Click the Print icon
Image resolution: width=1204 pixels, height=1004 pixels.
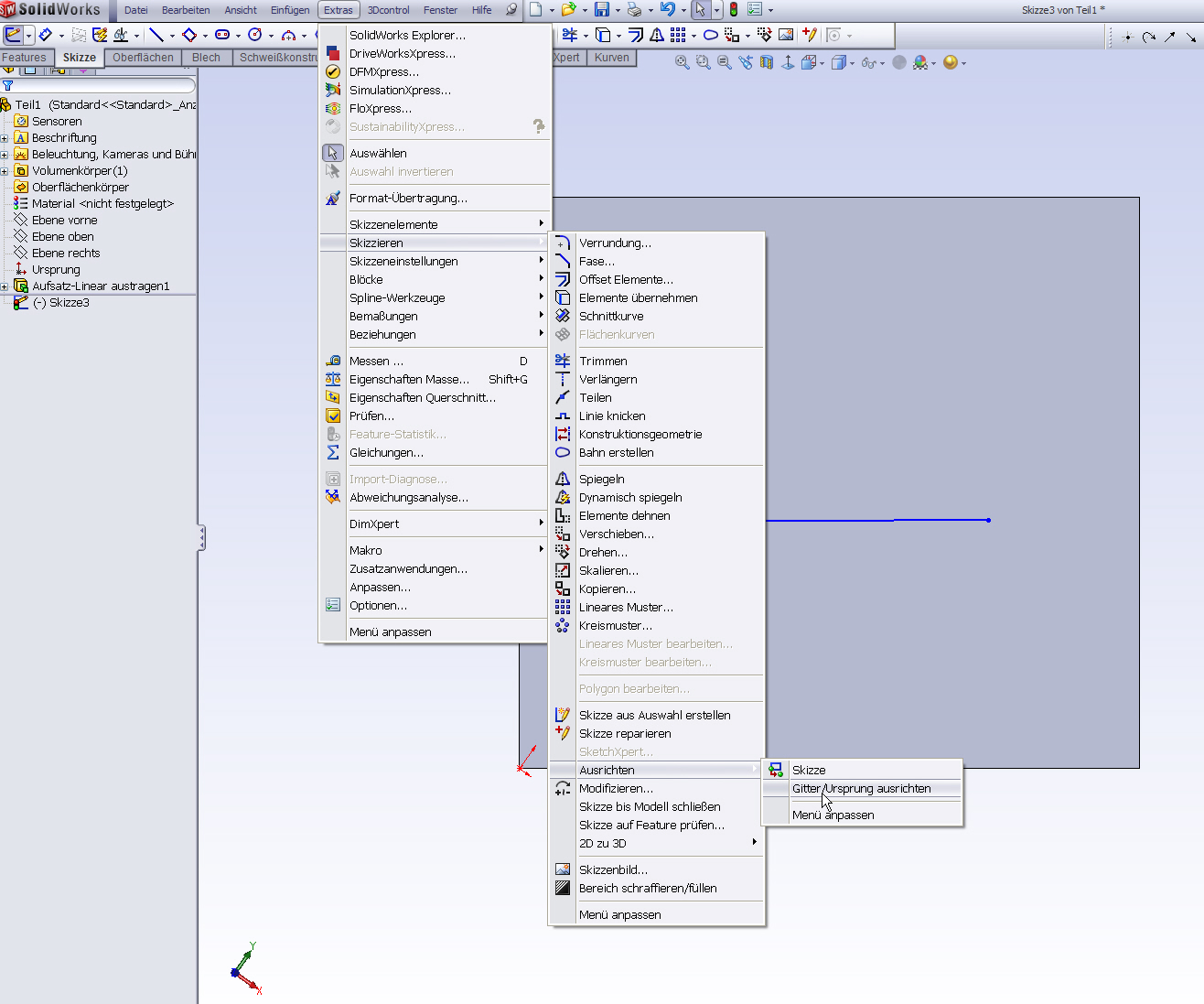pyautogui.click(x=634, y=10)
